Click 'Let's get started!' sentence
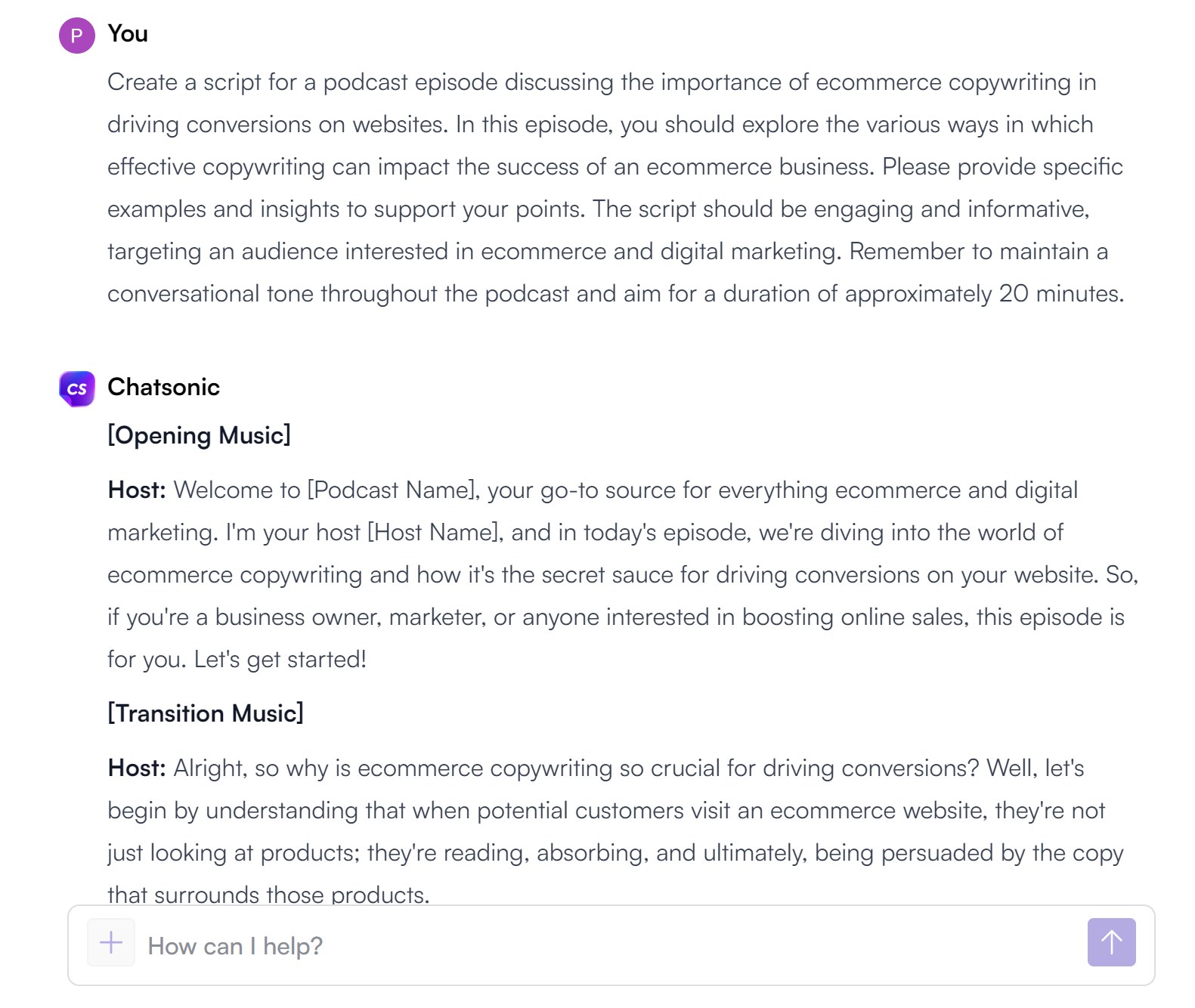Screen dimensions: 1195x1008 coord(280,660)
